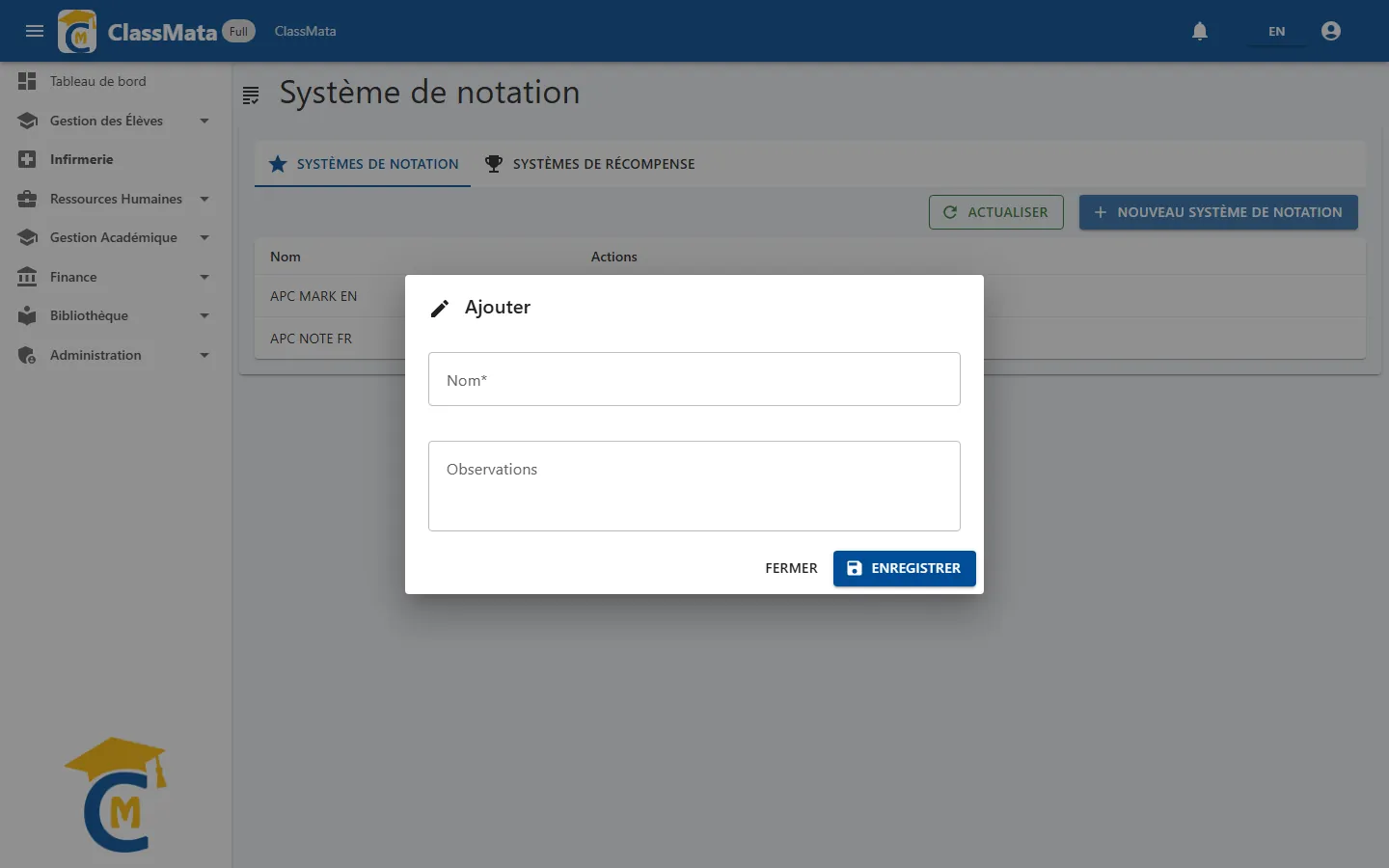Open the hamburger navigation menu
Screen dimensions: 1389x868
[35, 31]
